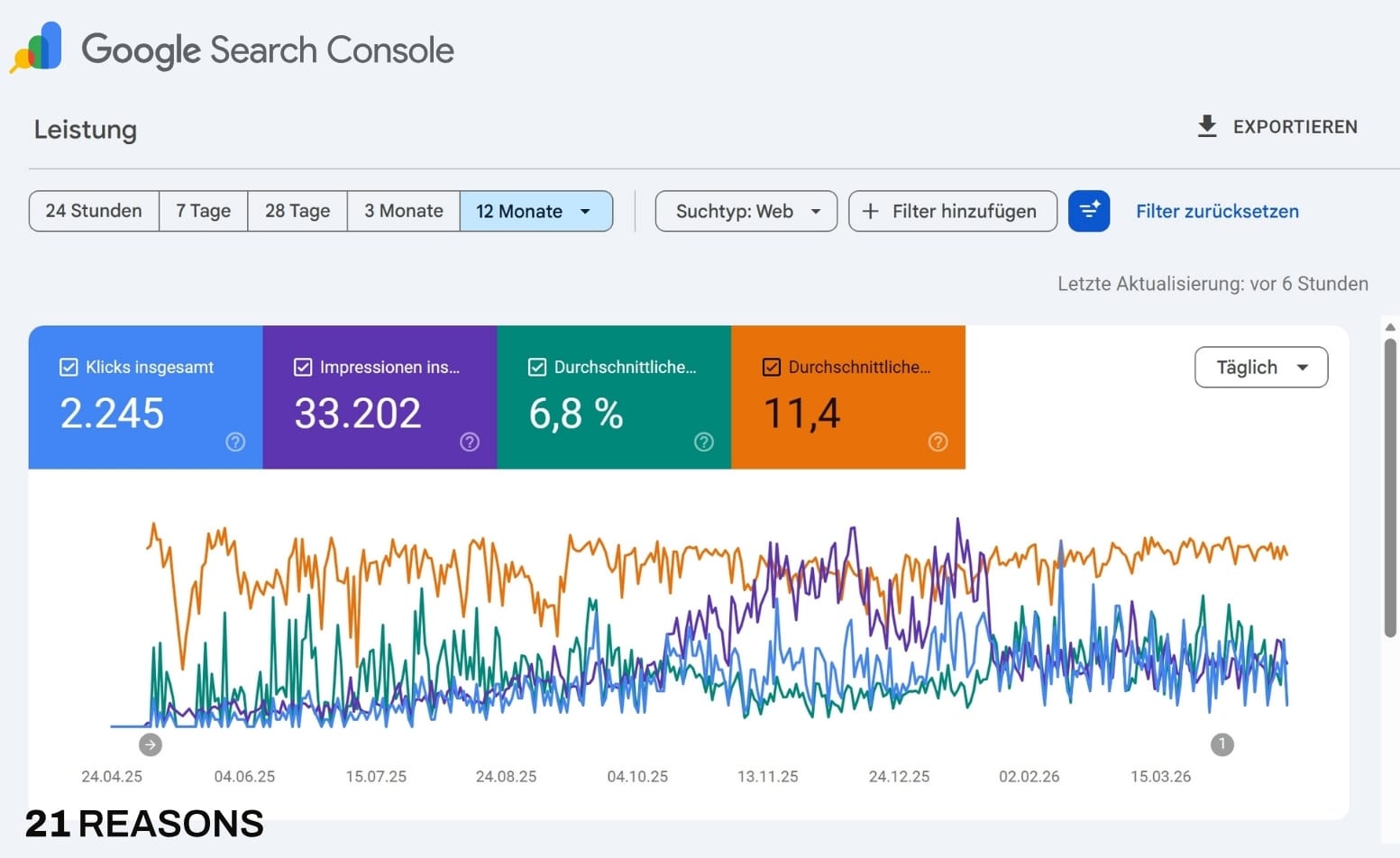Click the 04.10.25 axis date label
Screen dimensions: 1400x858
pos(637,776)
